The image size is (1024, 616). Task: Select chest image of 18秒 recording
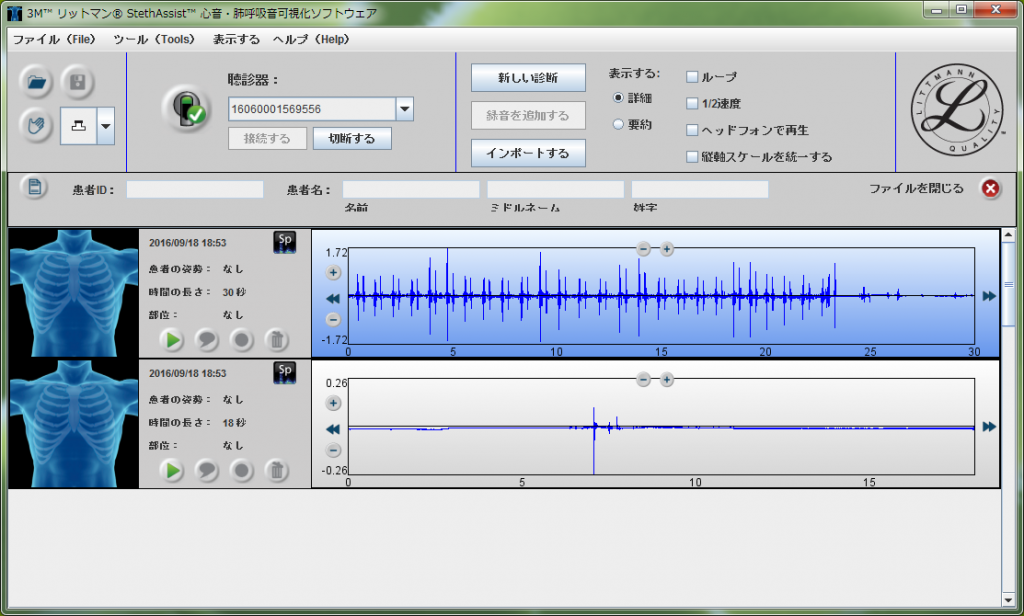pyautogui.click(x=74, y=423)
